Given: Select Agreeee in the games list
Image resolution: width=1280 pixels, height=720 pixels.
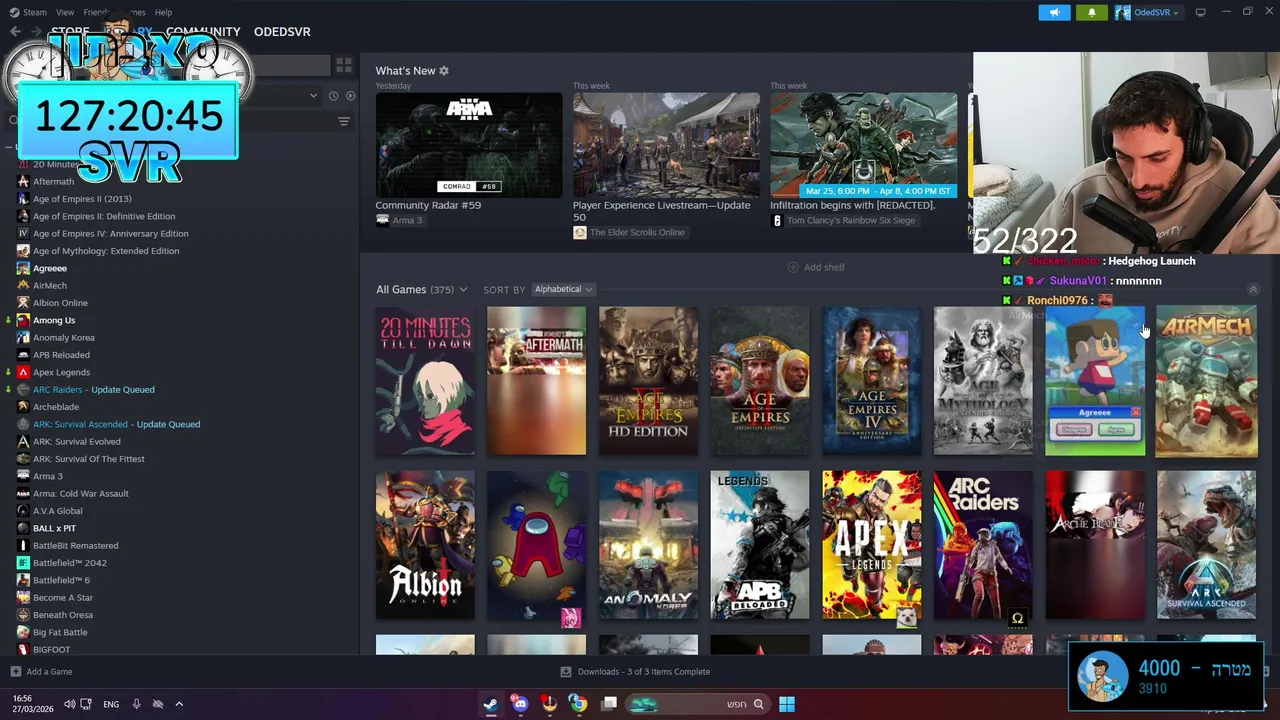Looking at the screenshot, I should click(x=50, y=268).
